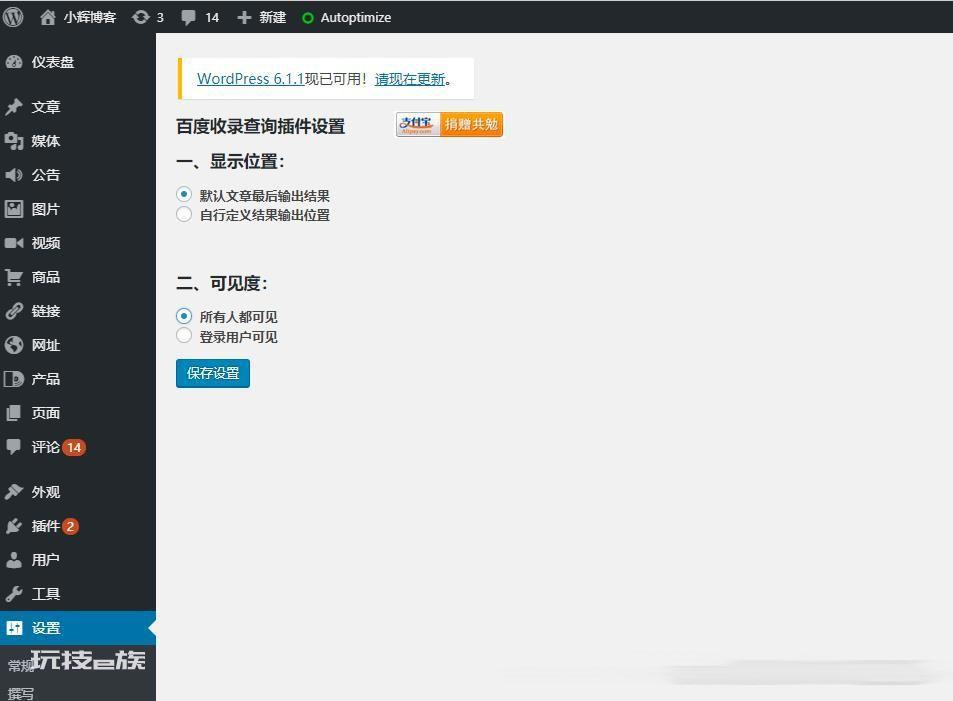Click the 商品 shopping cart icon

coord(13,277)
